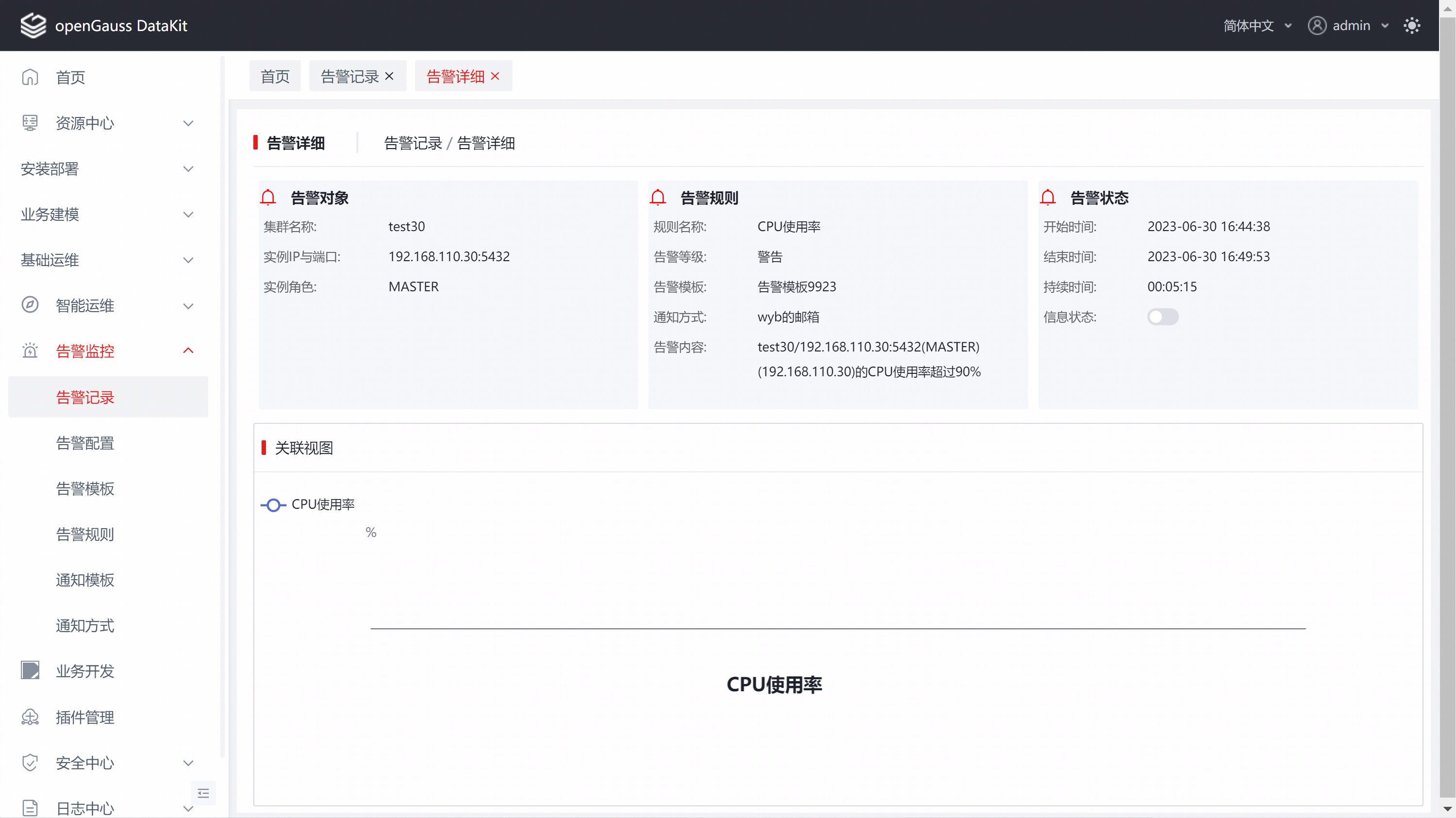The width and height of the screenshot is (1456, 818).
Task: Click the business development sidebar icon
Action: (30, 670)
